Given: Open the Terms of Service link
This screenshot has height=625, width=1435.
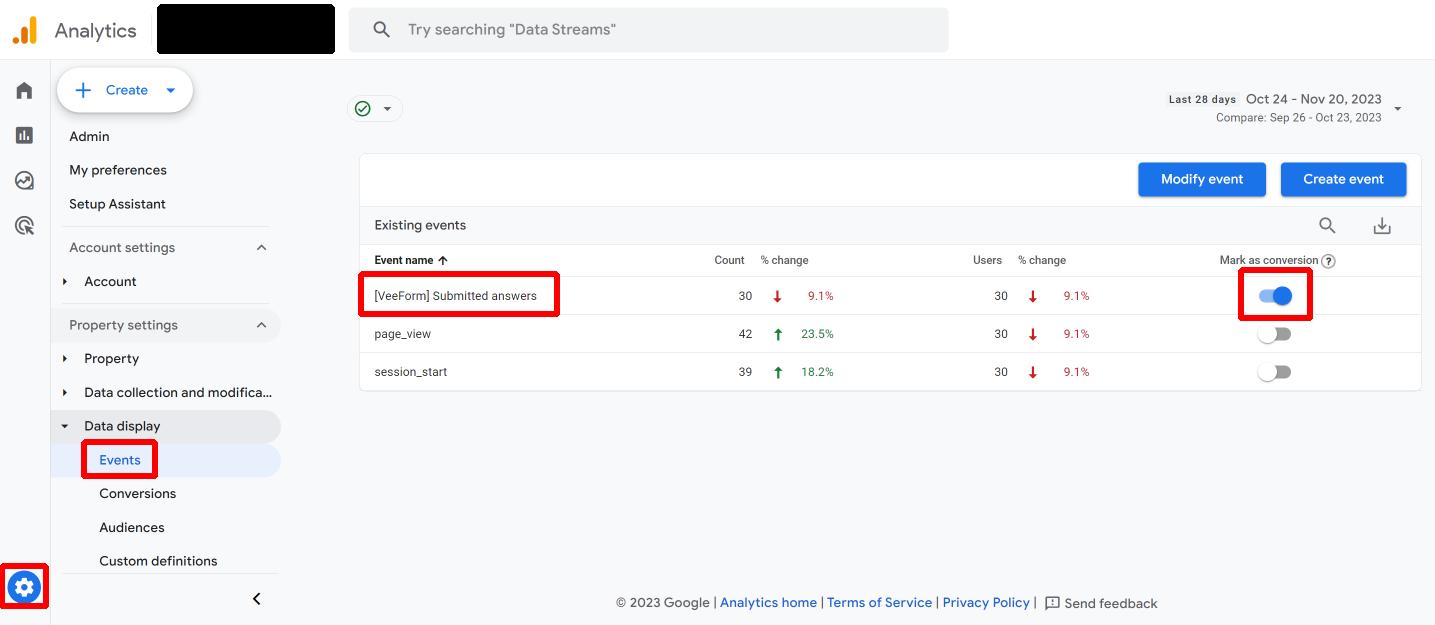Looking at the screenshot, I should click(879, 603).
